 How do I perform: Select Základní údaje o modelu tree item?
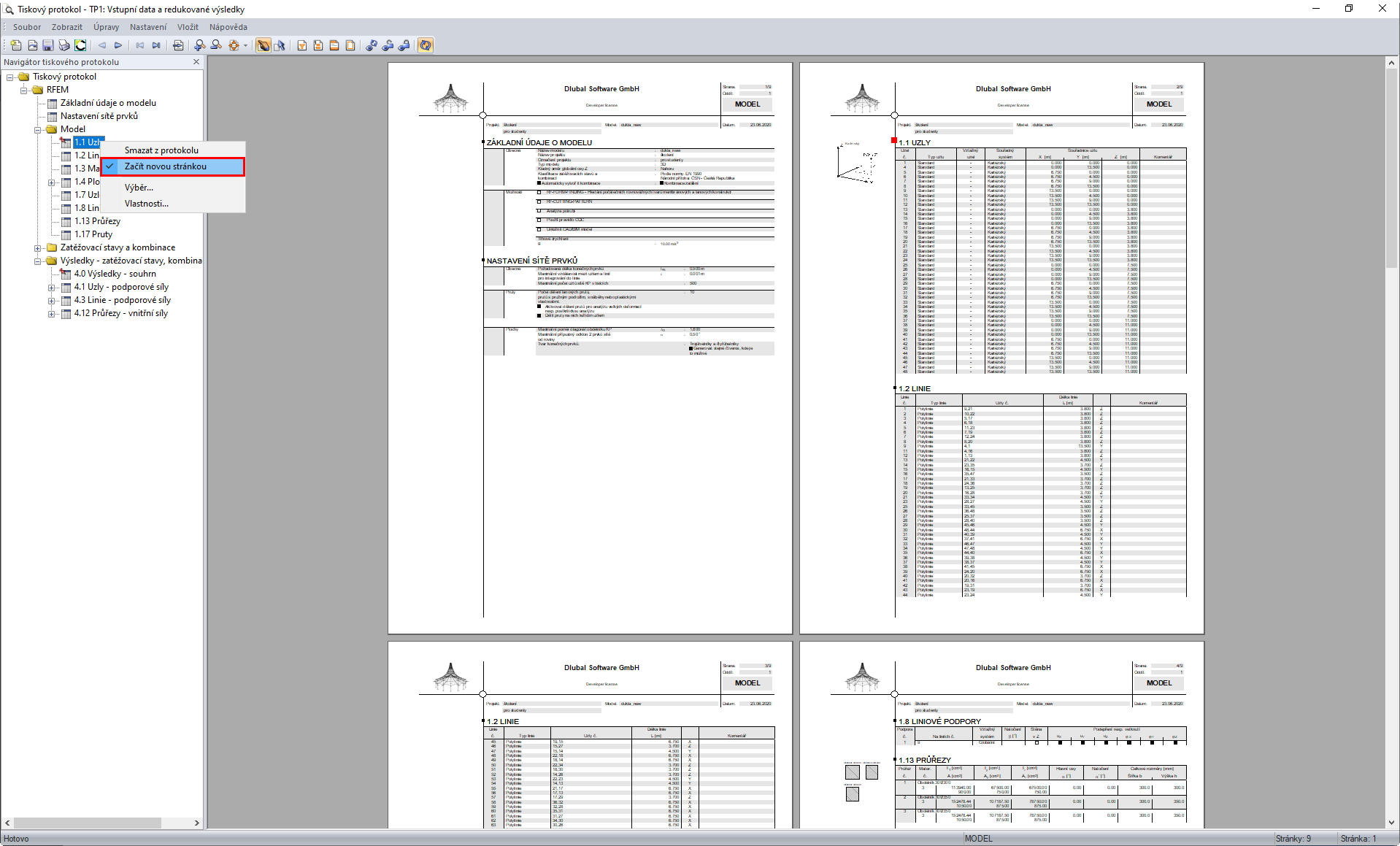(x=108, y=103)
